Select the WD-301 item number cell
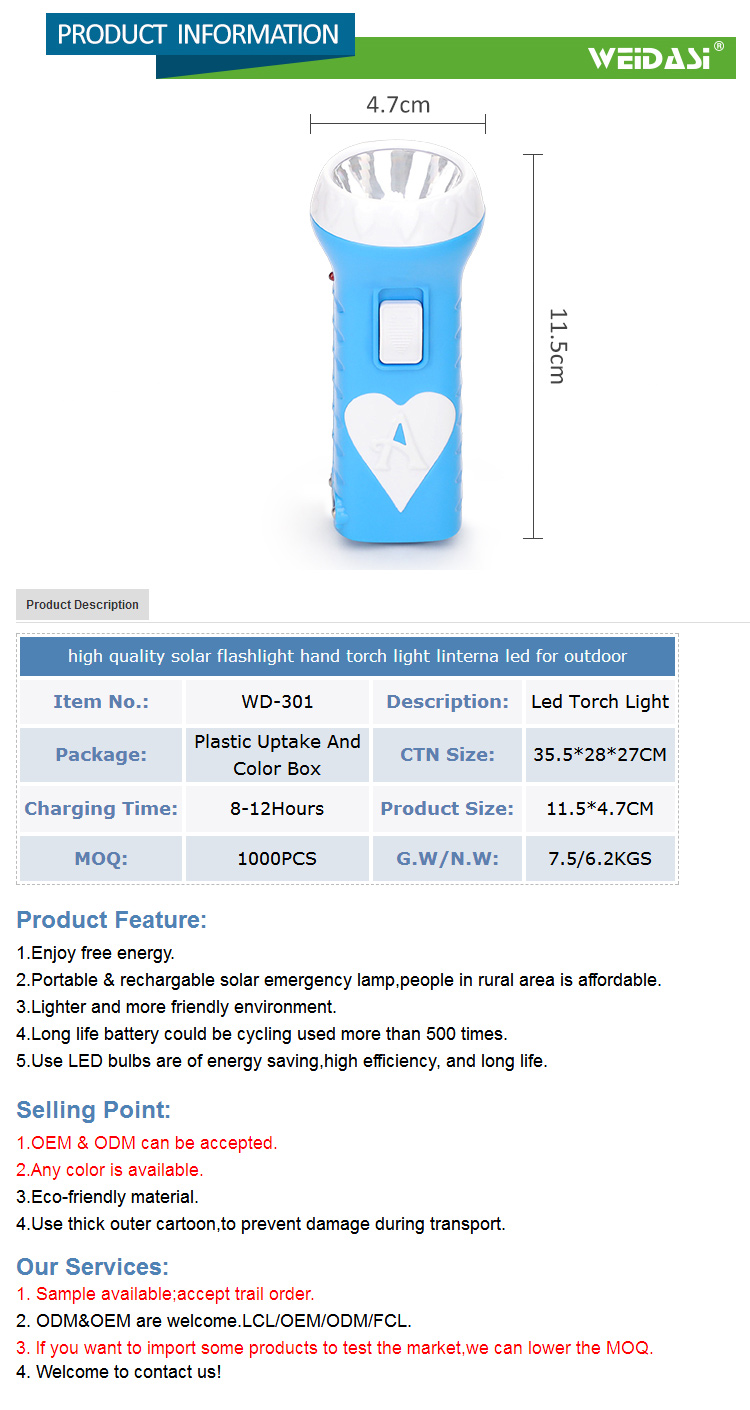 coord(277,702)
